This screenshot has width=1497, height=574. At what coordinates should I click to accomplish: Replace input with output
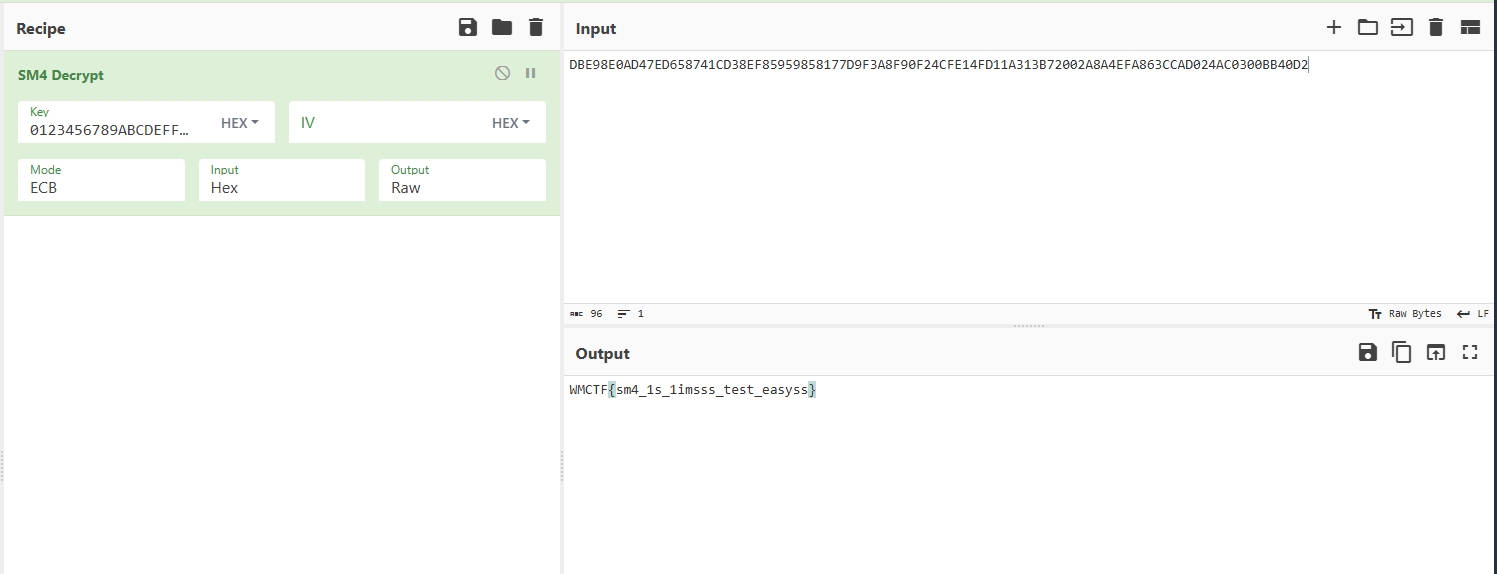tap(1436, 352)
